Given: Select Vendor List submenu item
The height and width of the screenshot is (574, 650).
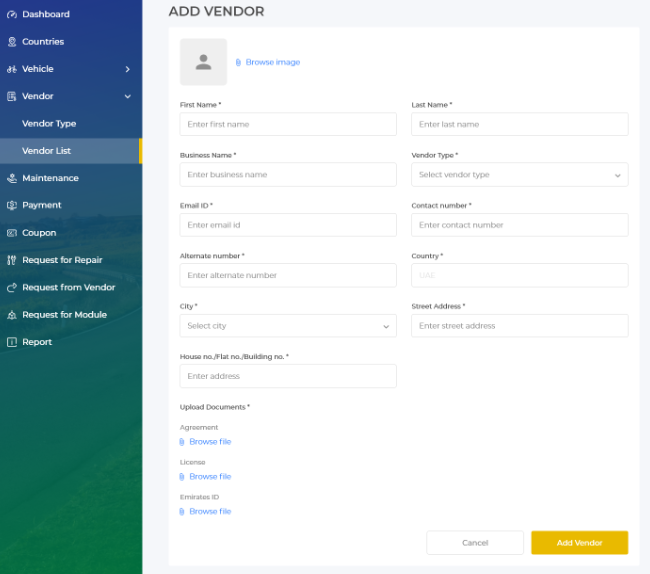Looking at the screenshot, I should 70,151.
